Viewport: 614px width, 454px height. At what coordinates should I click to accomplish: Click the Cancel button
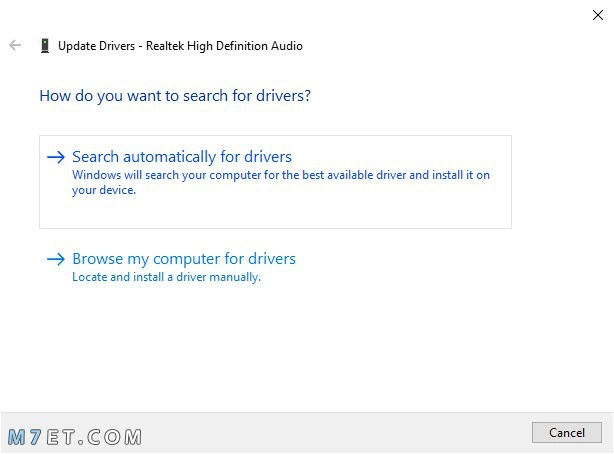(x=567, y=432)
